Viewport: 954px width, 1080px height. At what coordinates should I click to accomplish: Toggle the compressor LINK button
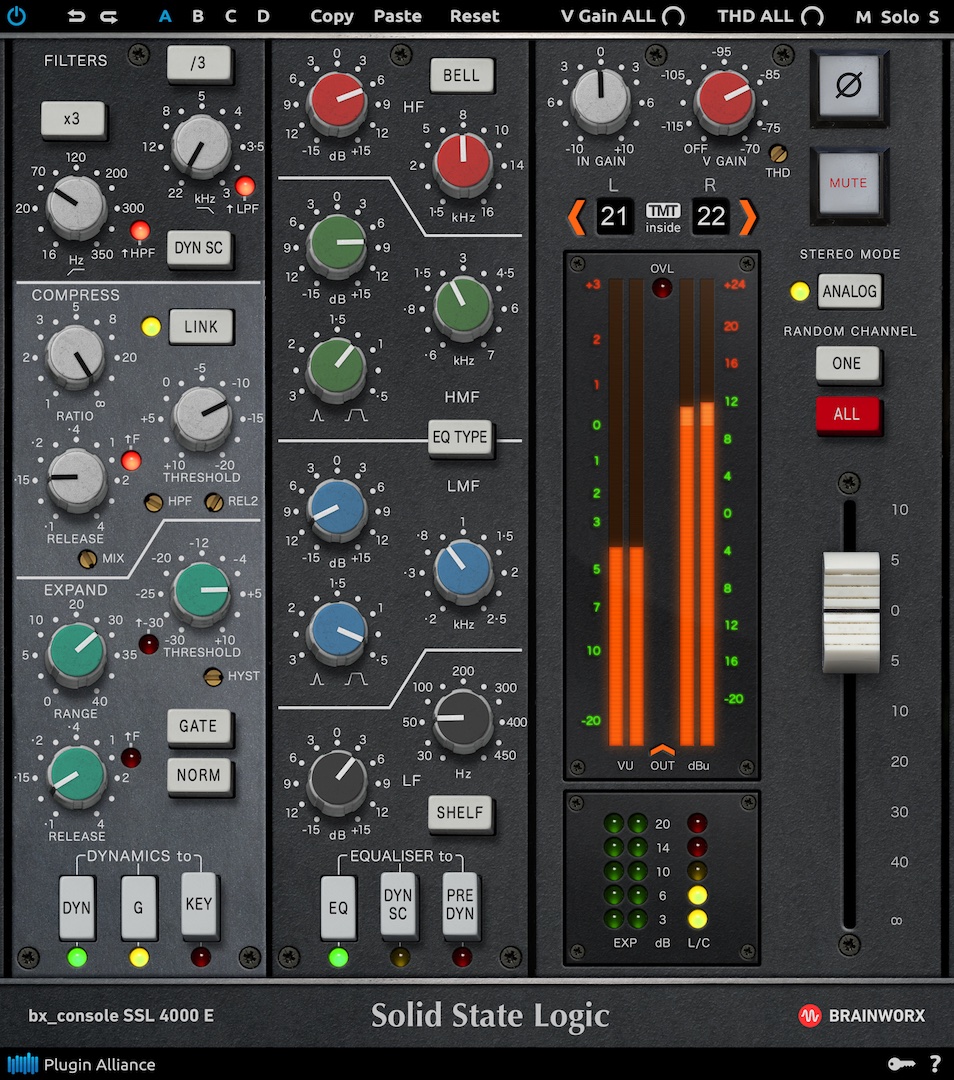pos(200,326)
